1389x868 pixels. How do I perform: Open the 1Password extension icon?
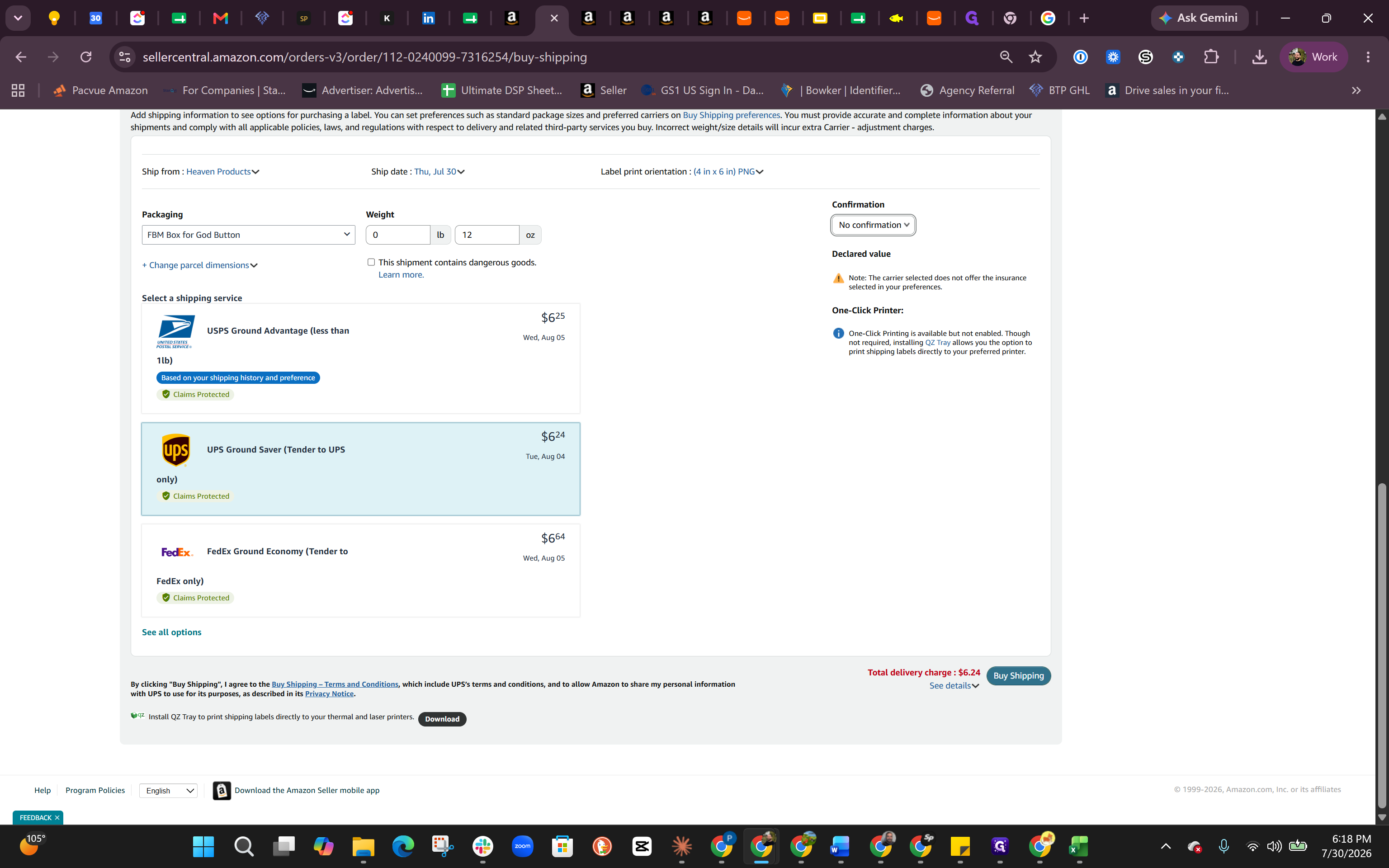pyautogui.click(x=1080, y=57)
